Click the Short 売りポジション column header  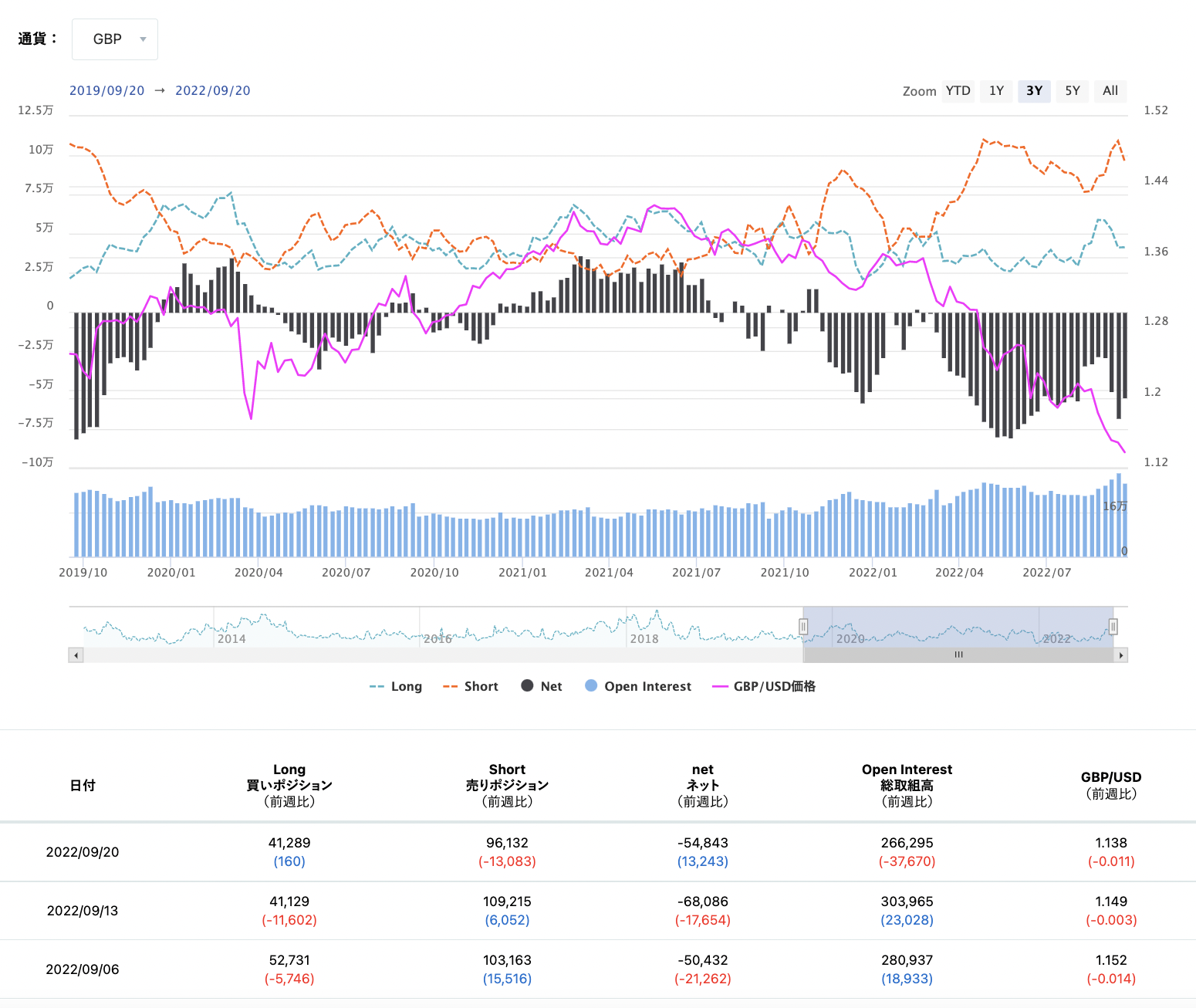[x=507, y=786]
